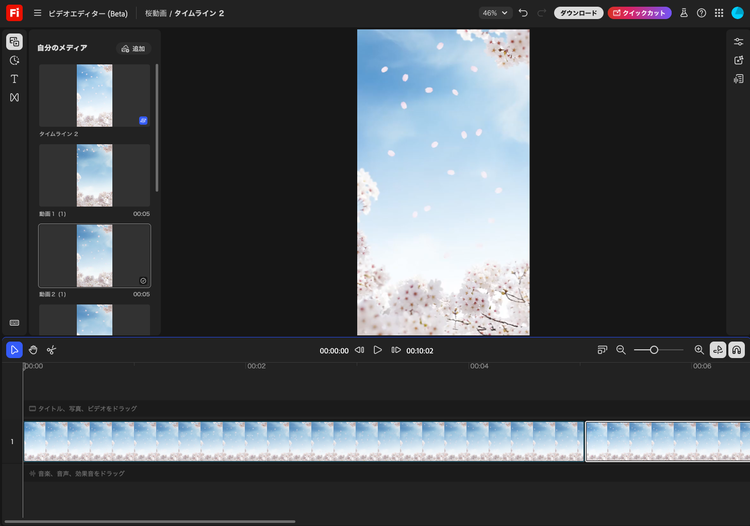The image size is (750, 526).
Task: Toggle the ripple edit button beside snapping
Action: [718, 350]
